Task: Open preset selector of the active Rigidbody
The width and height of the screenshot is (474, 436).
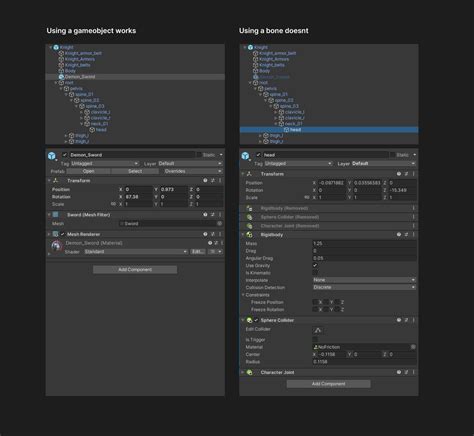Action: pos(406,235)
